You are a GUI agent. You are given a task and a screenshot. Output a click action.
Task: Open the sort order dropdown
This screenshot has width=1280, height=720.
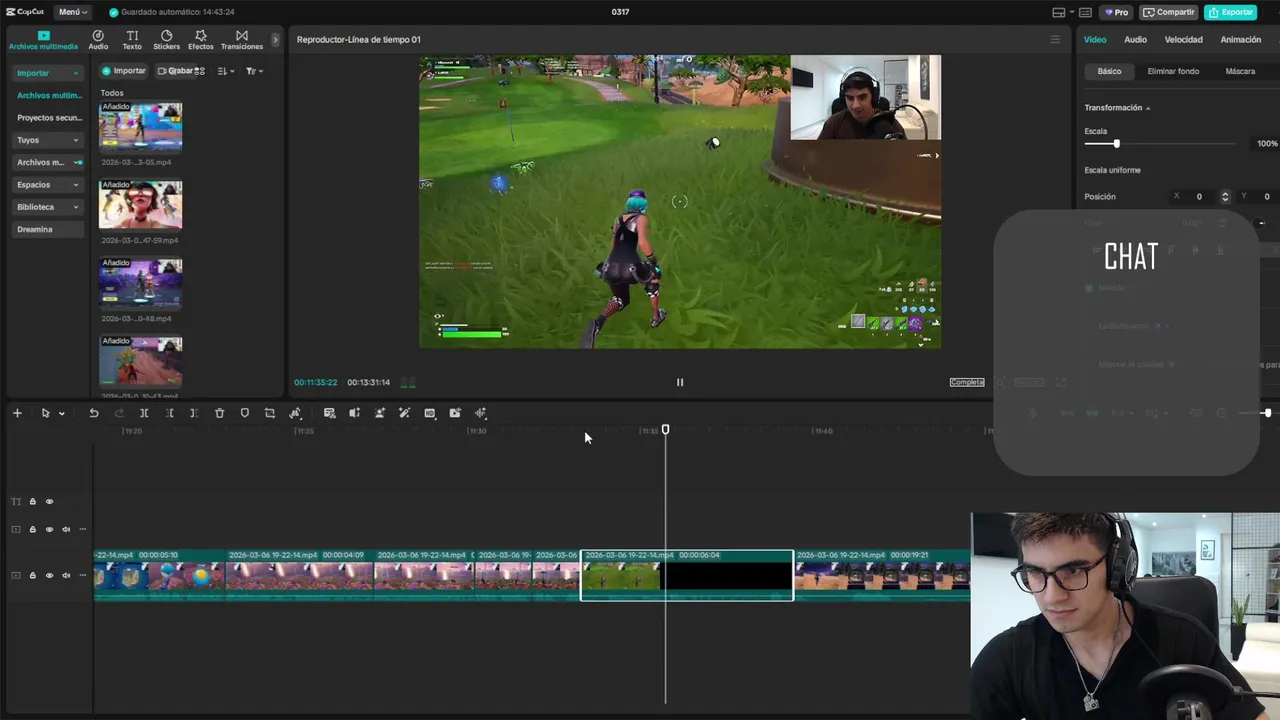coord(226,71)
